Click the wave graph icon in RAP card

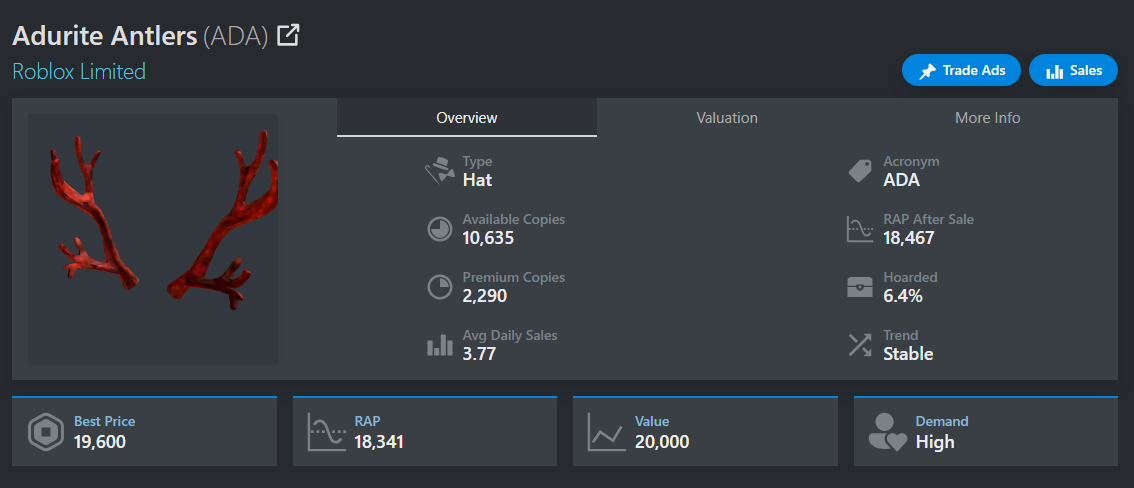(x=326, y=432)
